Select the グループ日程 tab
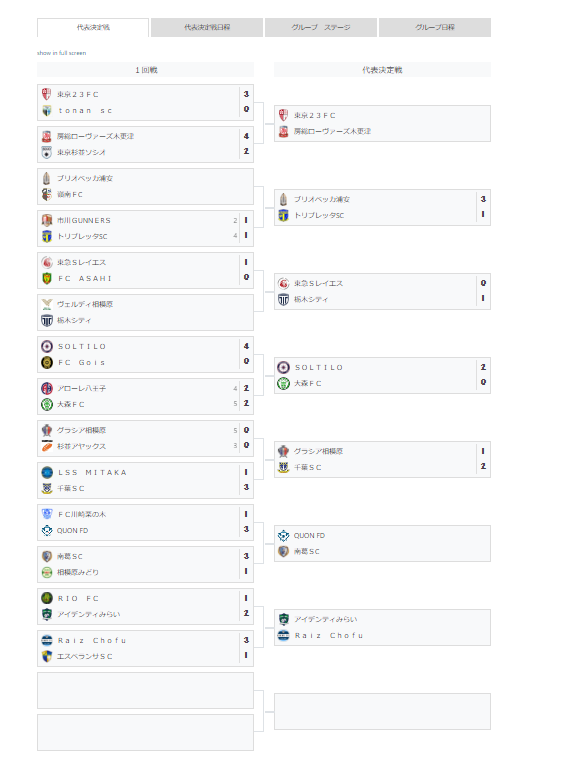The width and height of the screenshot is (577, 775). [x=435, y=28]
